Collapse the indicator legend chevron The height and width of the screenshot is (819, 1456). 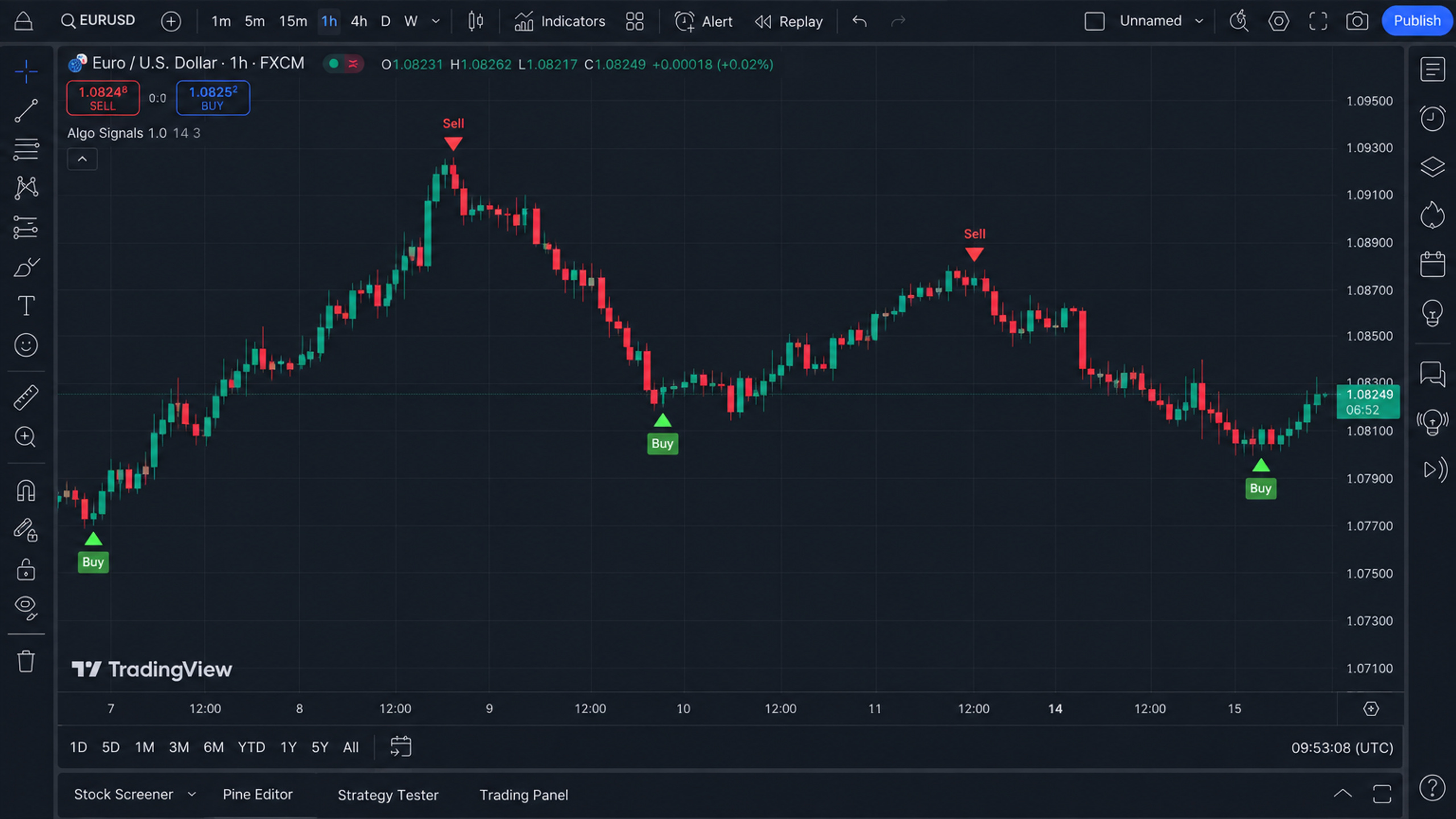[82, 159]
